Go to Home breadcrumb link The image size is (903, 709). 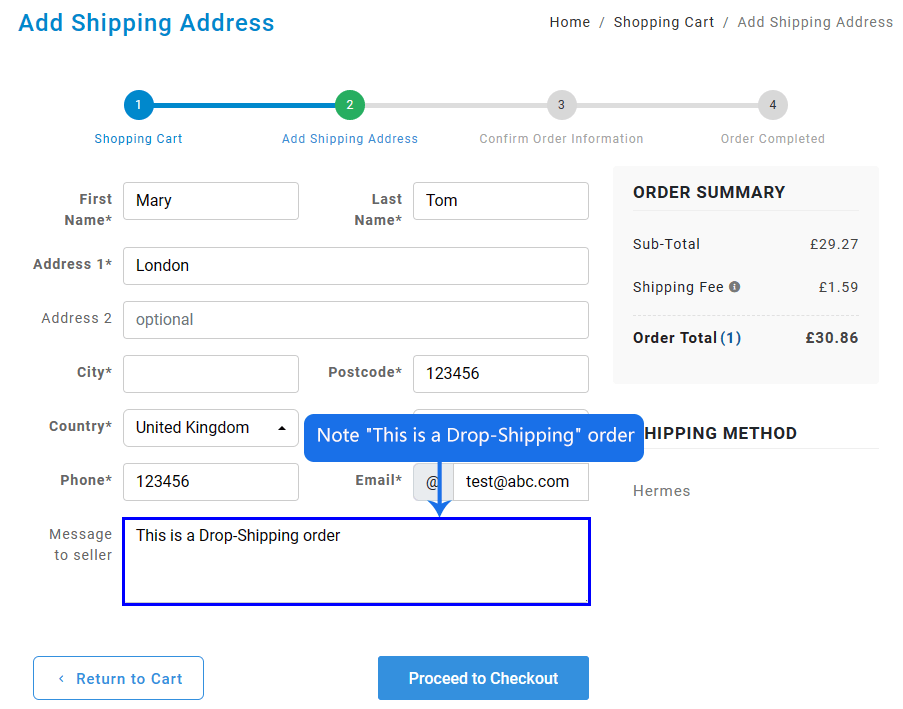(569, 22)
